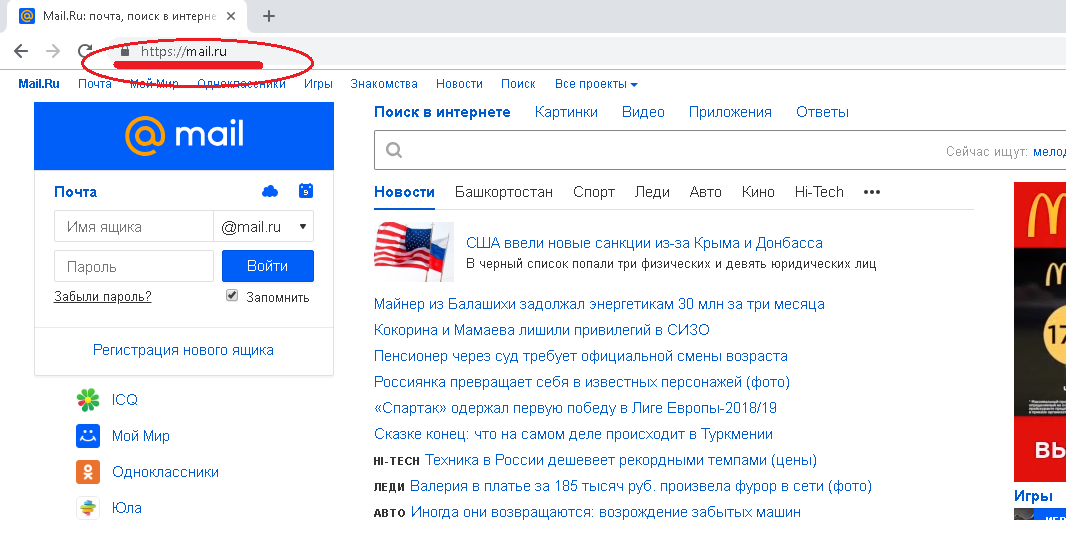Image resolution: width=1066 pixels, height=545 pixels.
Task: Open the flags thumbnail for sanctions news
Action: pos(414,251)
